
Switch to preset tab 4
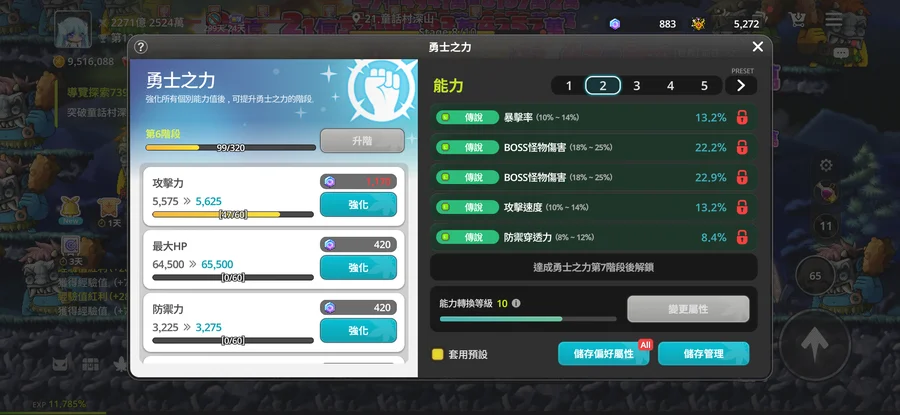click(670, 86)
